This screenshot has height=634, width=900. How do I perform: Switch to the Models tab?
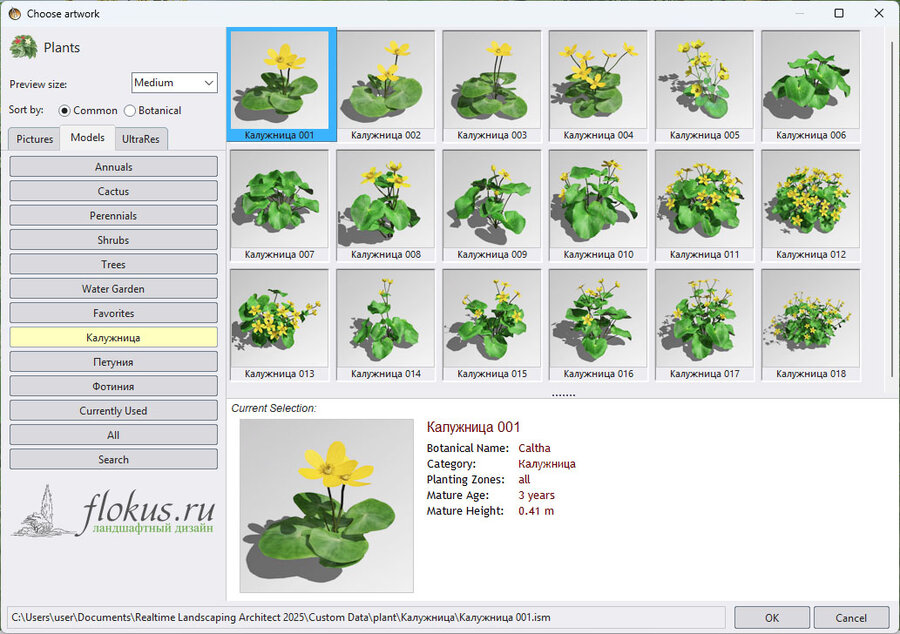pyautogui.click(x=87, y=138)
